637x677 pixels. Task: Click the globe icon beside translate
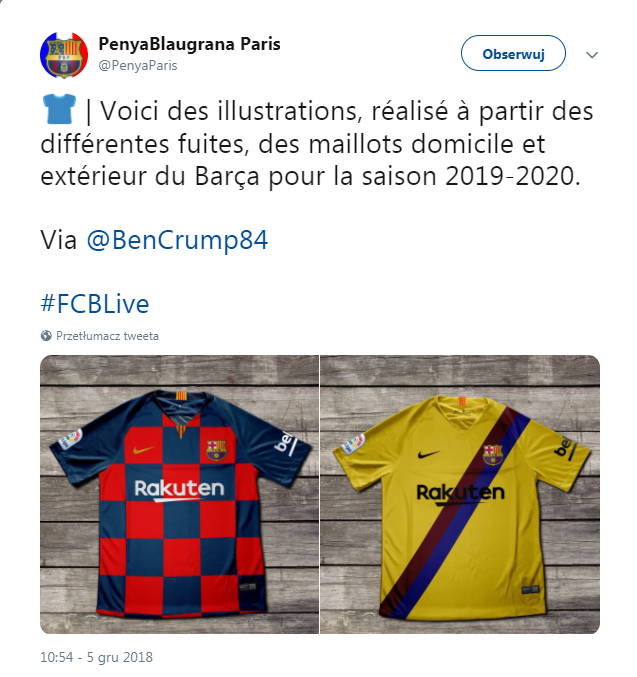point(46,336)
